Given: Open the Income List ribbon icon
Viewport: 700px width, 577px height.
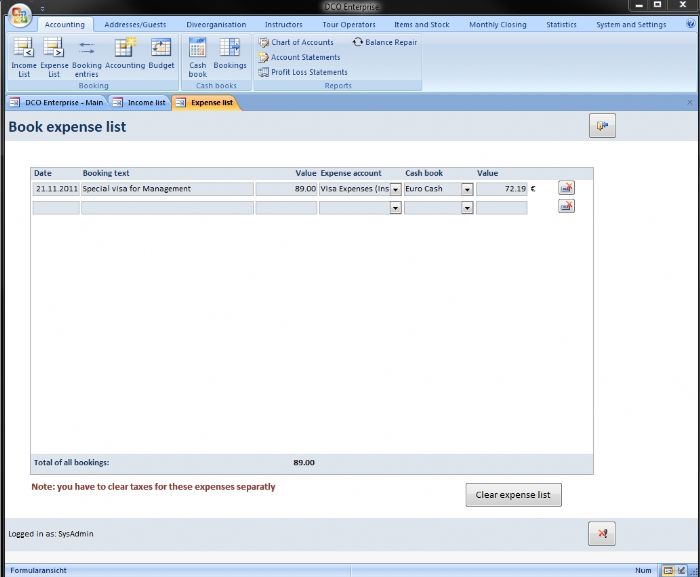Looking at the screenshot, I should (23, 56).
